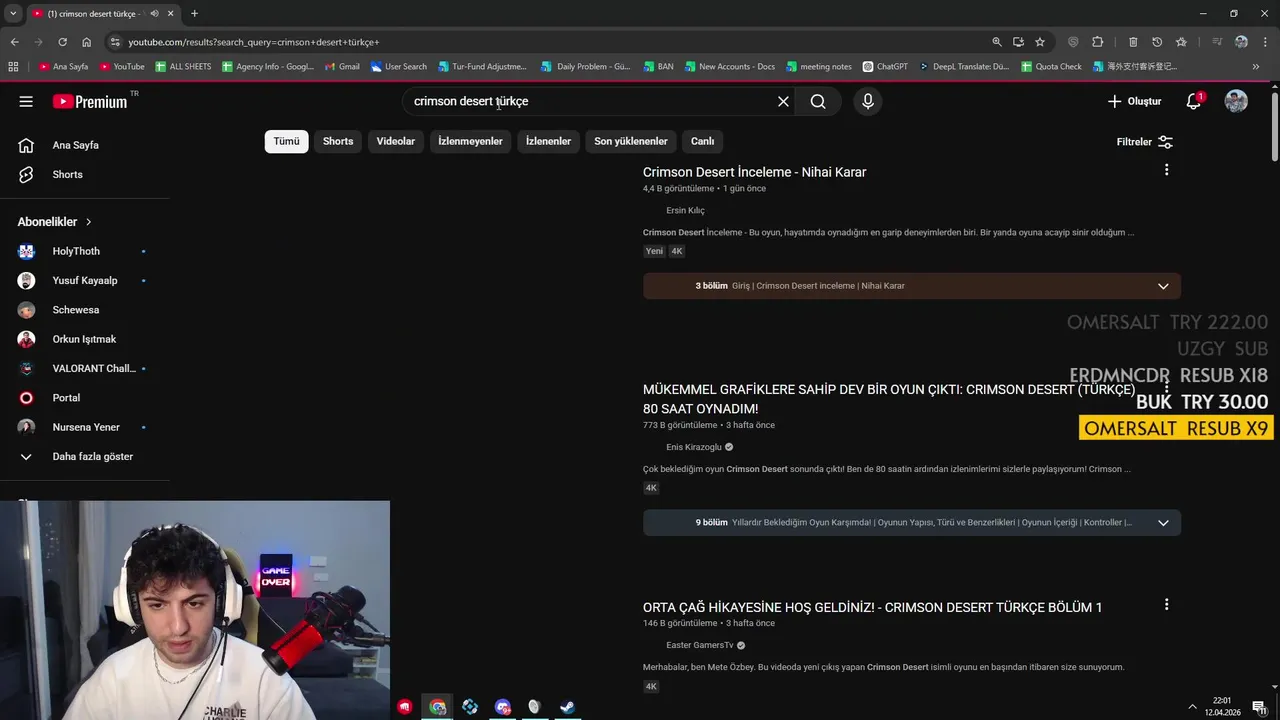Reload the page with the refresh icon
This screenshot has height=720, width=1280.
(62, 42)
